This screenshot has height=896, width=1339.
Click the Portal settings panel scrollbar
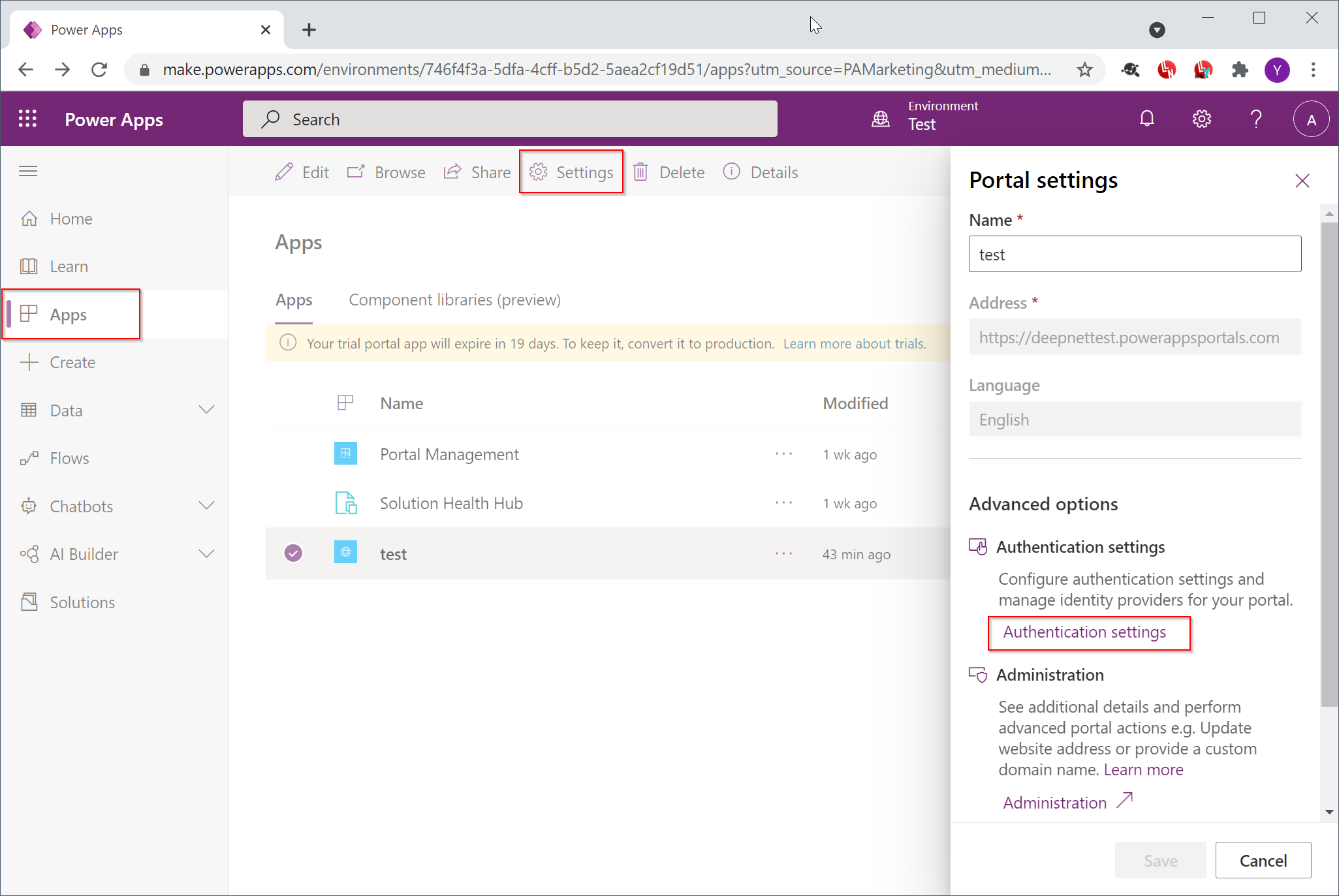[x=1329, y=463]
